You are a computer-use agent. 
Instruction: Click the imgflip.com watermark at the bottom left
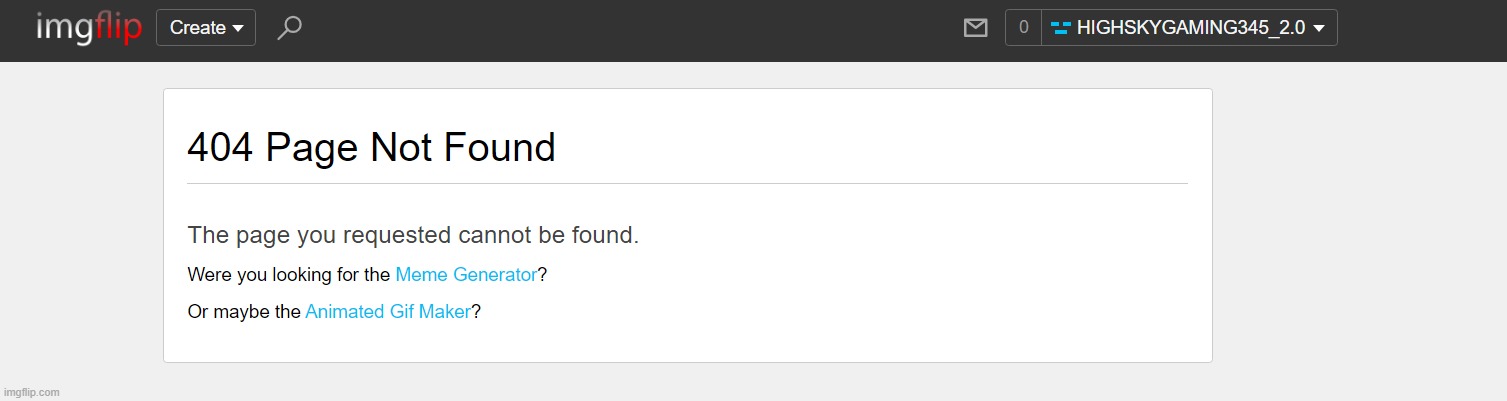[32, 392]
